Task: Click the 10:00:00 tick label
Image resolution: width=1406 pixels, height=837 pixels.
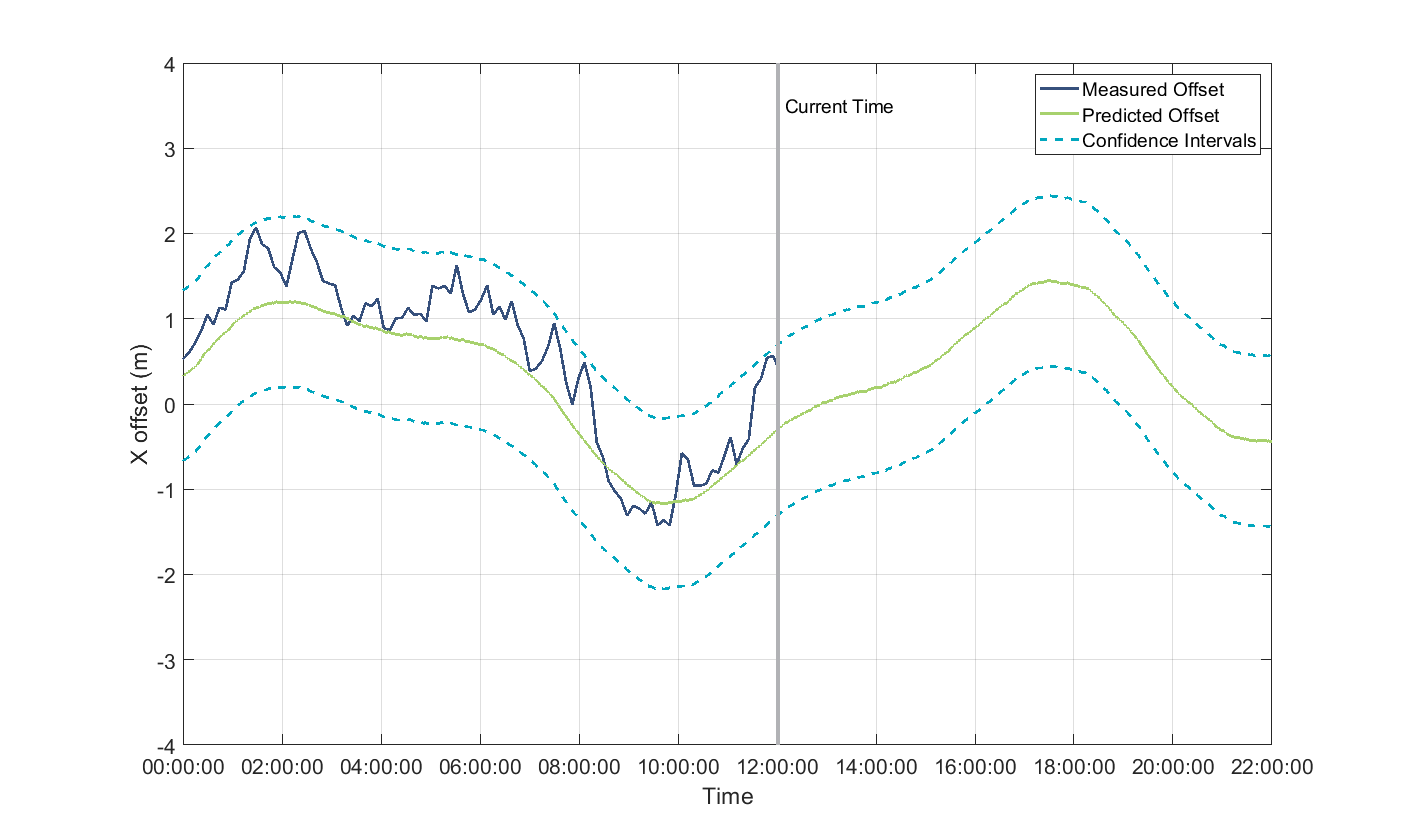Action: pyautogui.click(x=678, y=766)
